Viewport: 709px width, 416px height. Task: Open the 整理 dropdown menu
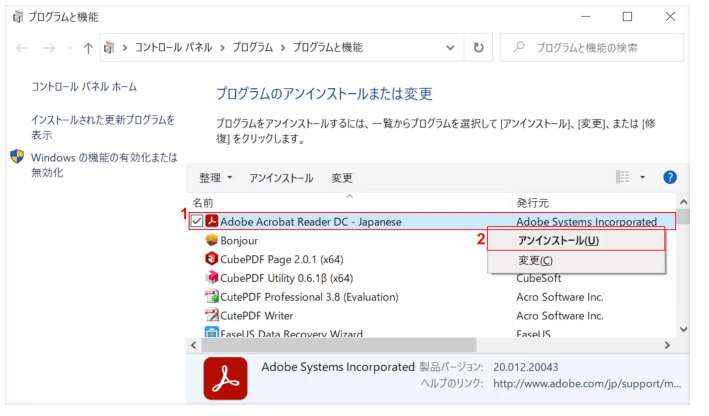click(215, 178)
